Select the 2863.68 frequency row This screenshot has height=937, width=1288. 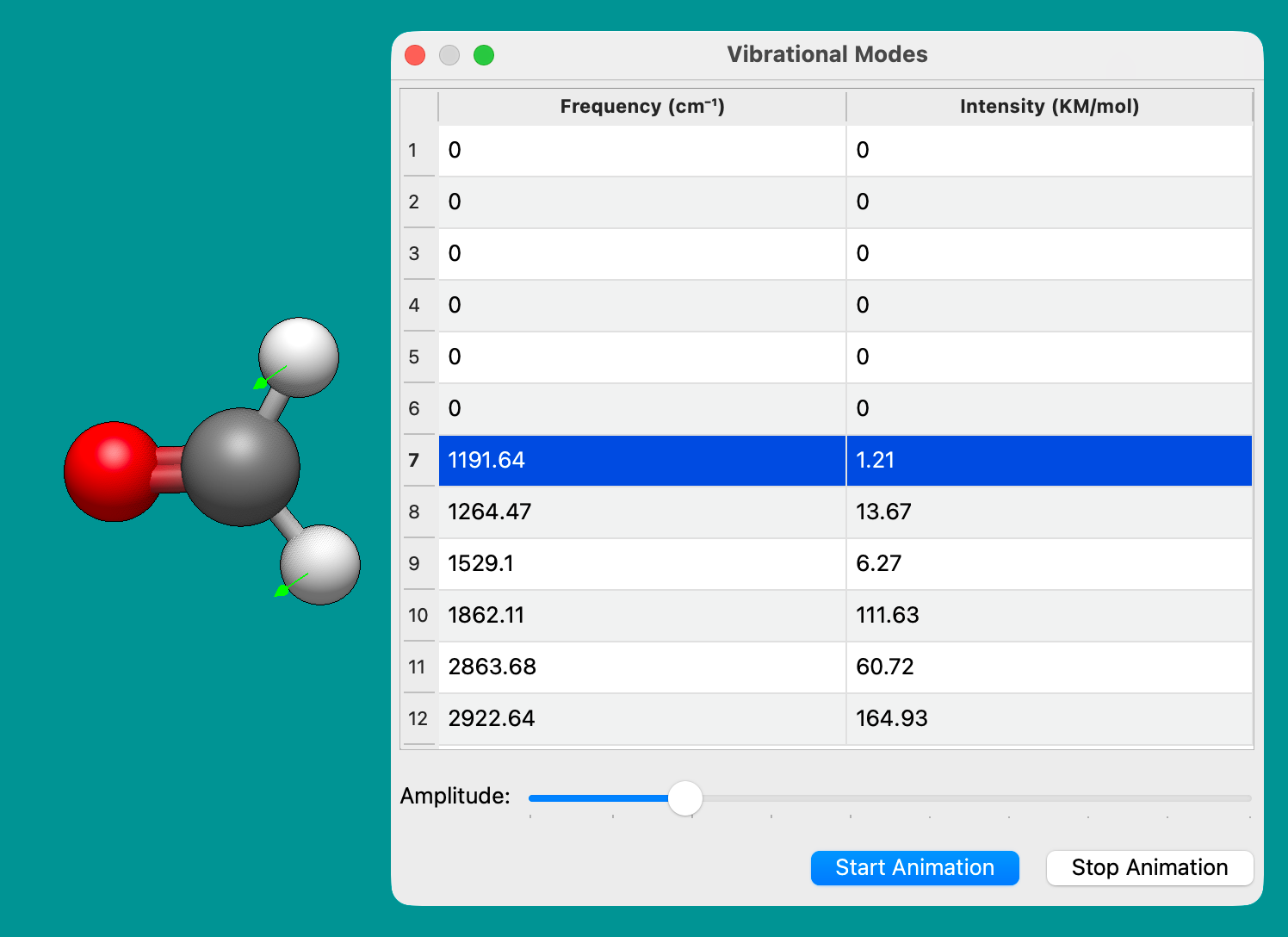pyautogui.click(x=641, y=667)
